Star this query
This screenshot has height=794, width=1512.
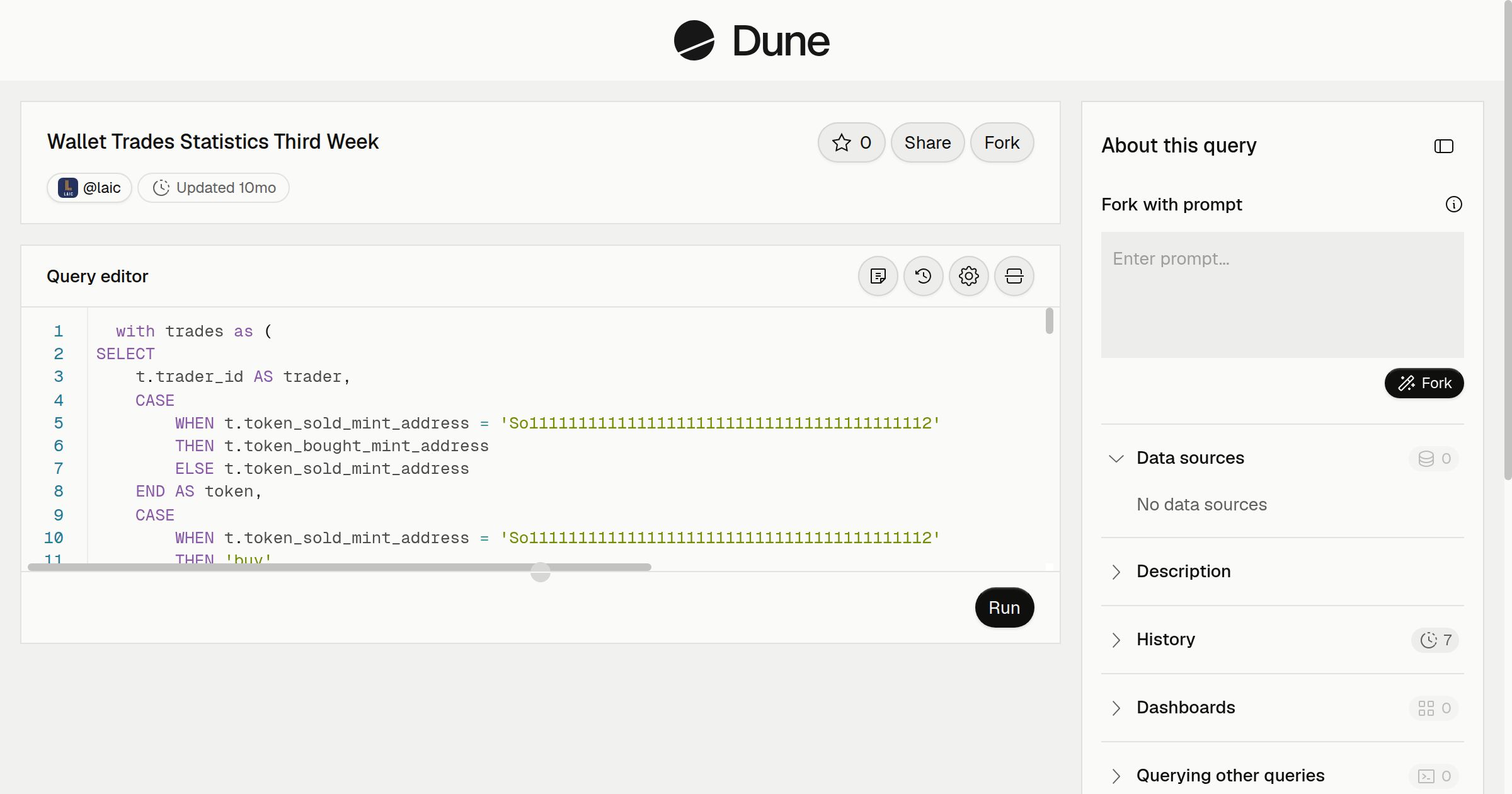coord(852,142)
